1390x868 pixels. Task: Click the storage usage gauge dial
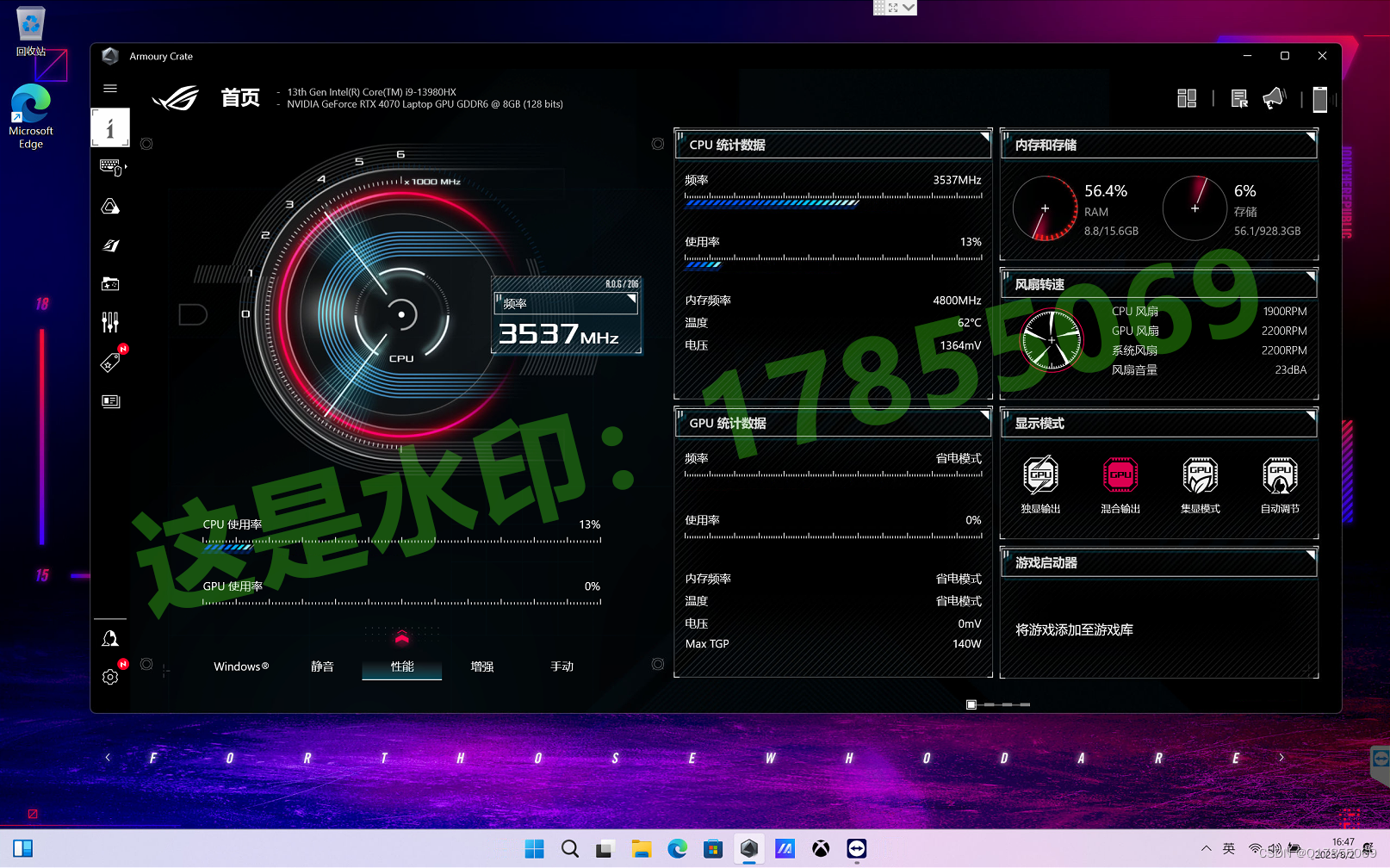(x=1195, y=208)
